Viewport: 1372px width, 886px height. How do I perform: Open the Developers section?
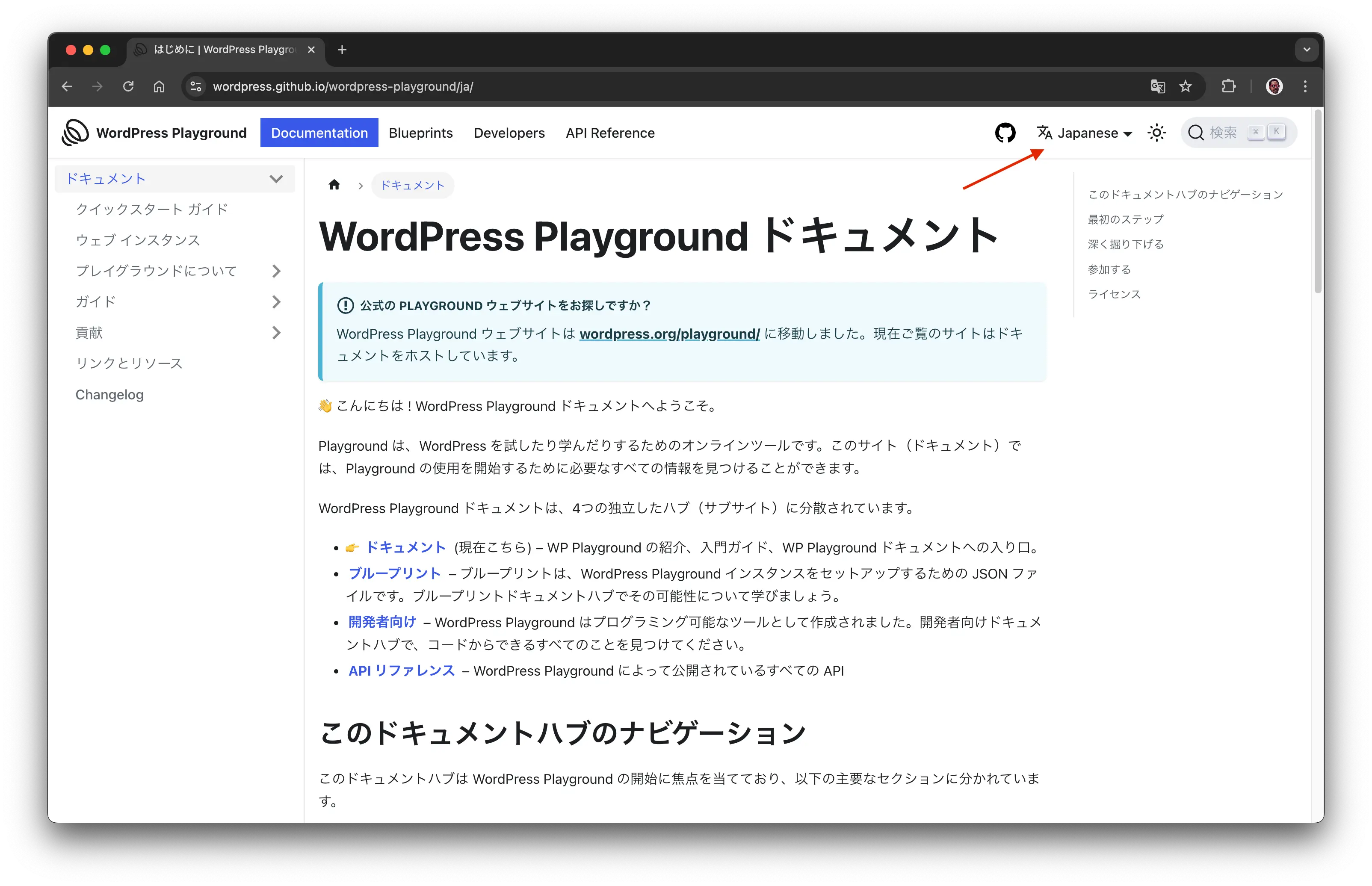tap(509, 132)
